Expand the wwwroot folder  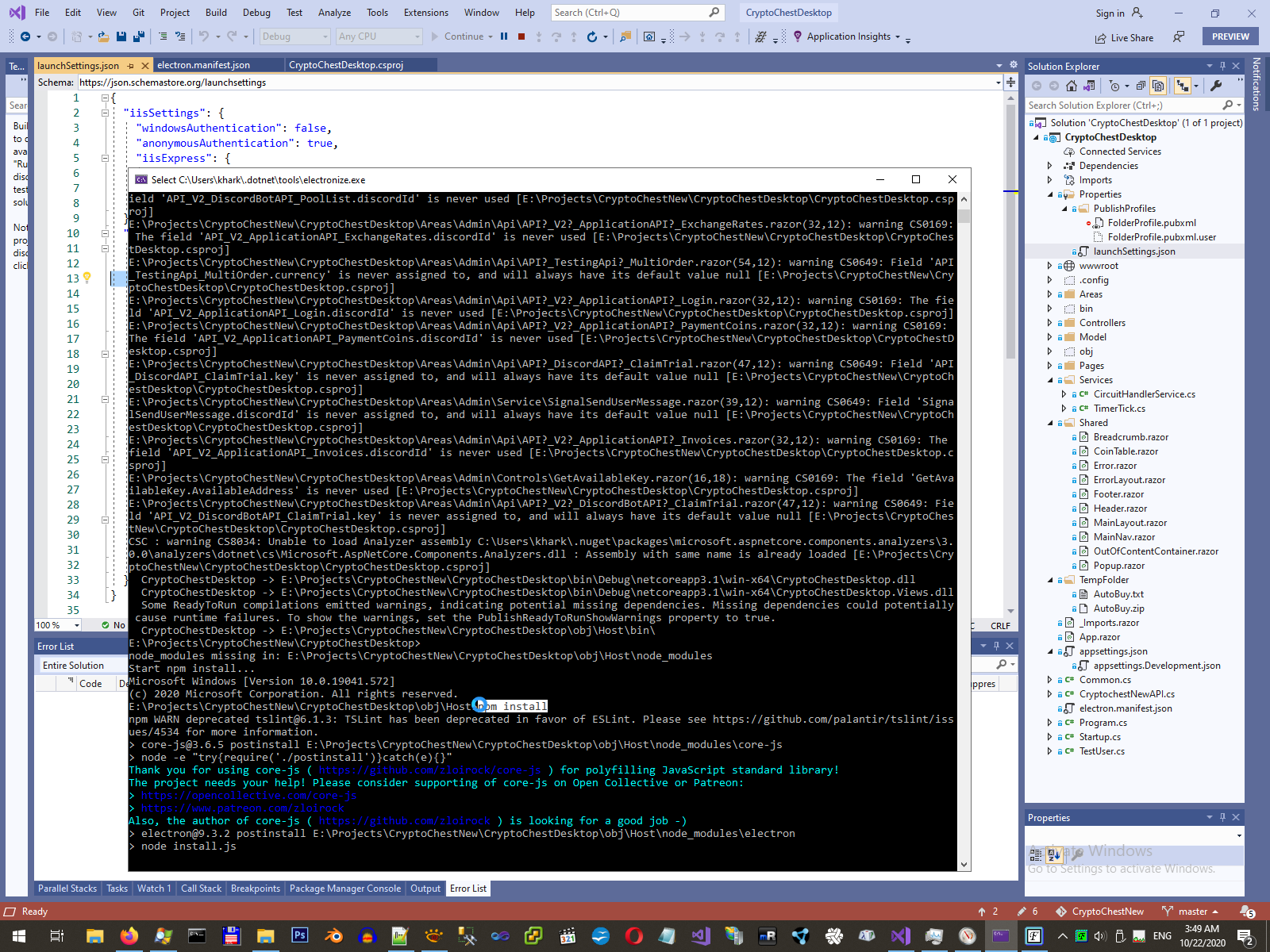pyautogui.click(x=1049, y=266)
